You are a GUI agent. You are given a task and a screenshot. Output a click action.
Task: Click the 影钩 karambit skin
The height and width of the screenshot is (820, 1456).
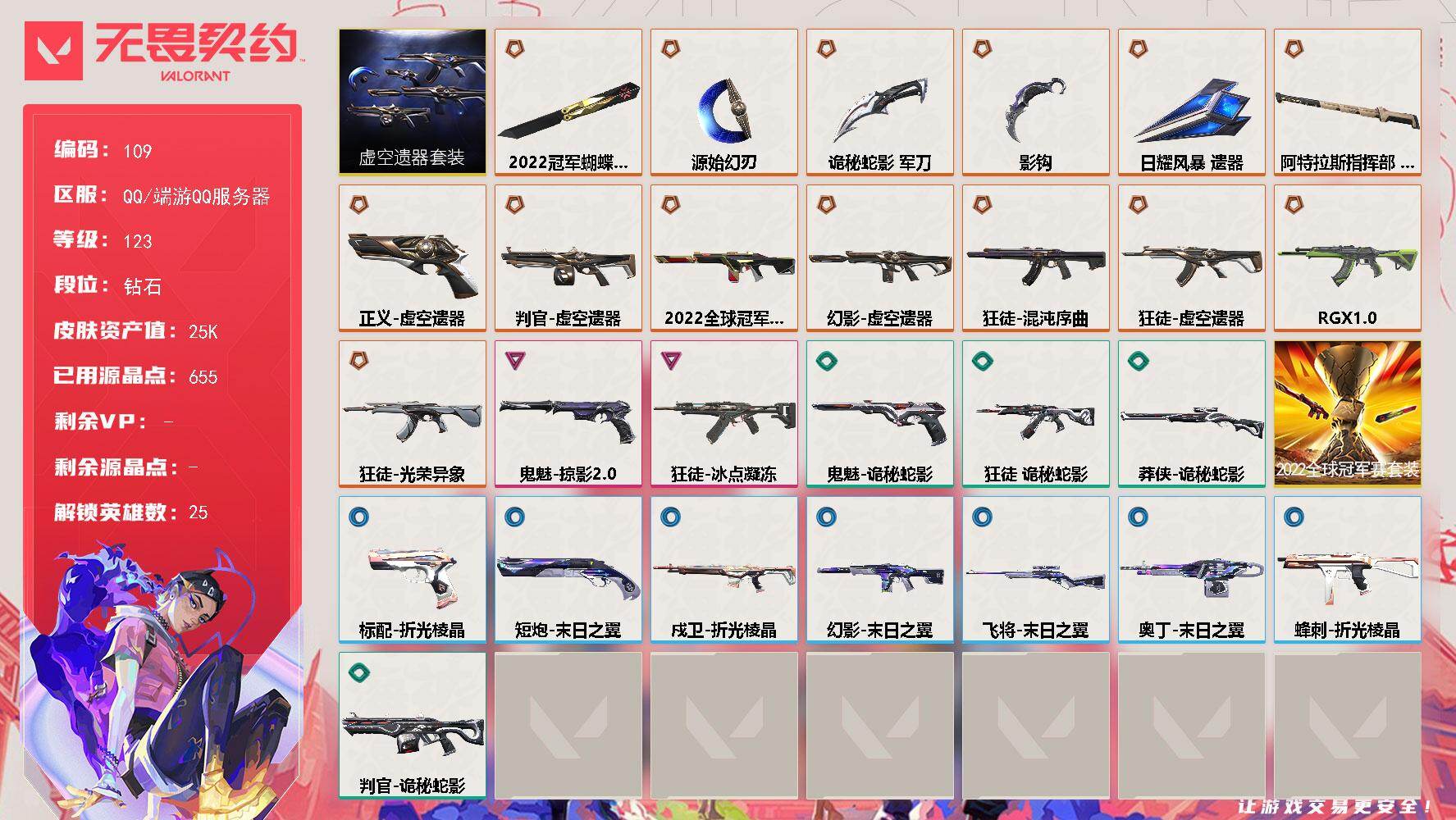[1036, 102]
